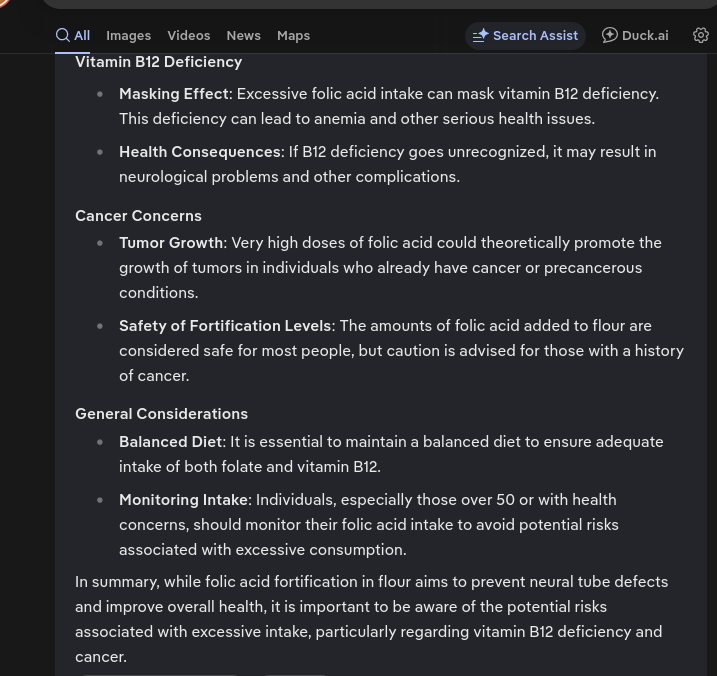Open the Maps tab
This screenshot has height=676, width=717.
(294, 36)
